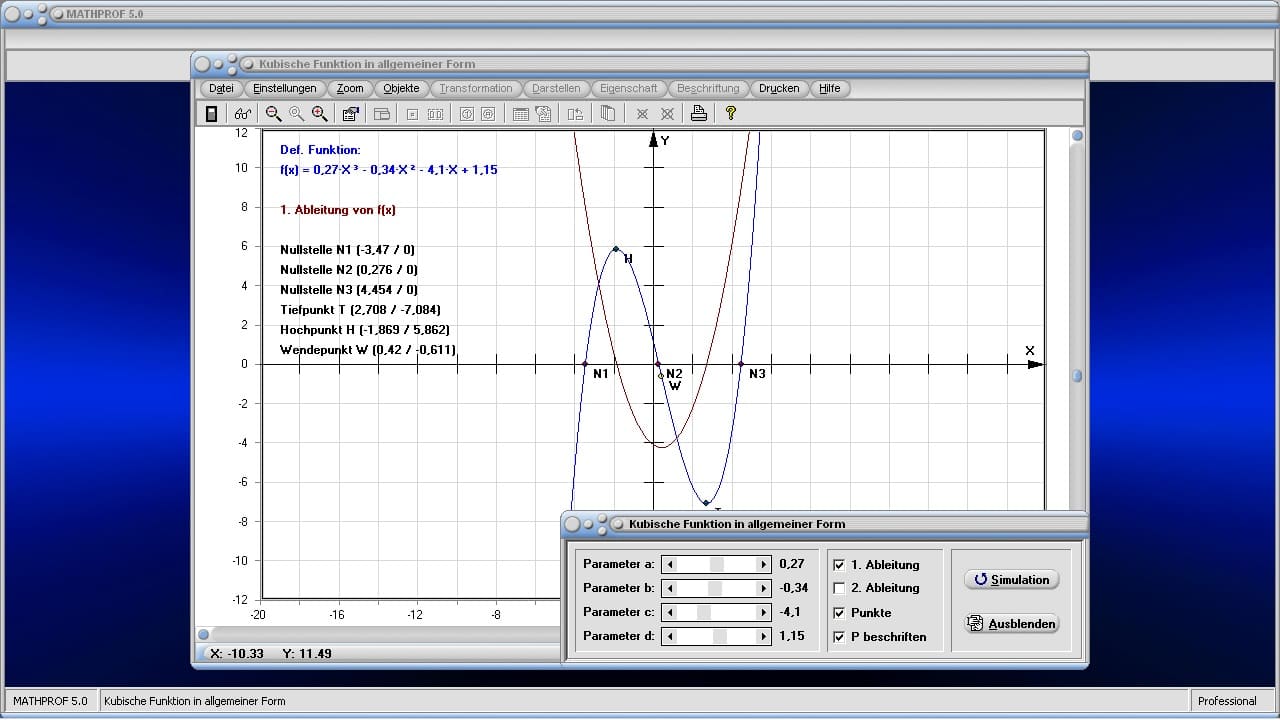Open the Datei menu
Screen dimensions: 1280x720
(221, 88)
